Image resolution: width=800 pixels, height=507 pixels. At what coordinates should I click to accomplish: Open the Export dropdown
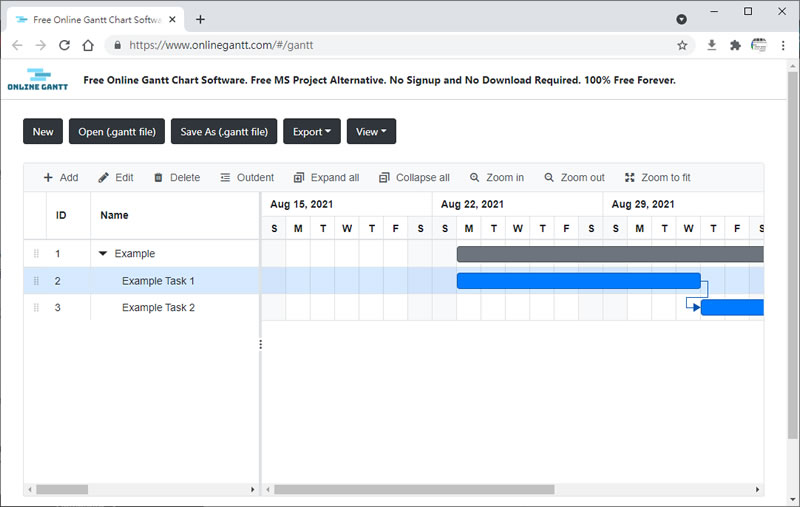(x=312, y=132)
